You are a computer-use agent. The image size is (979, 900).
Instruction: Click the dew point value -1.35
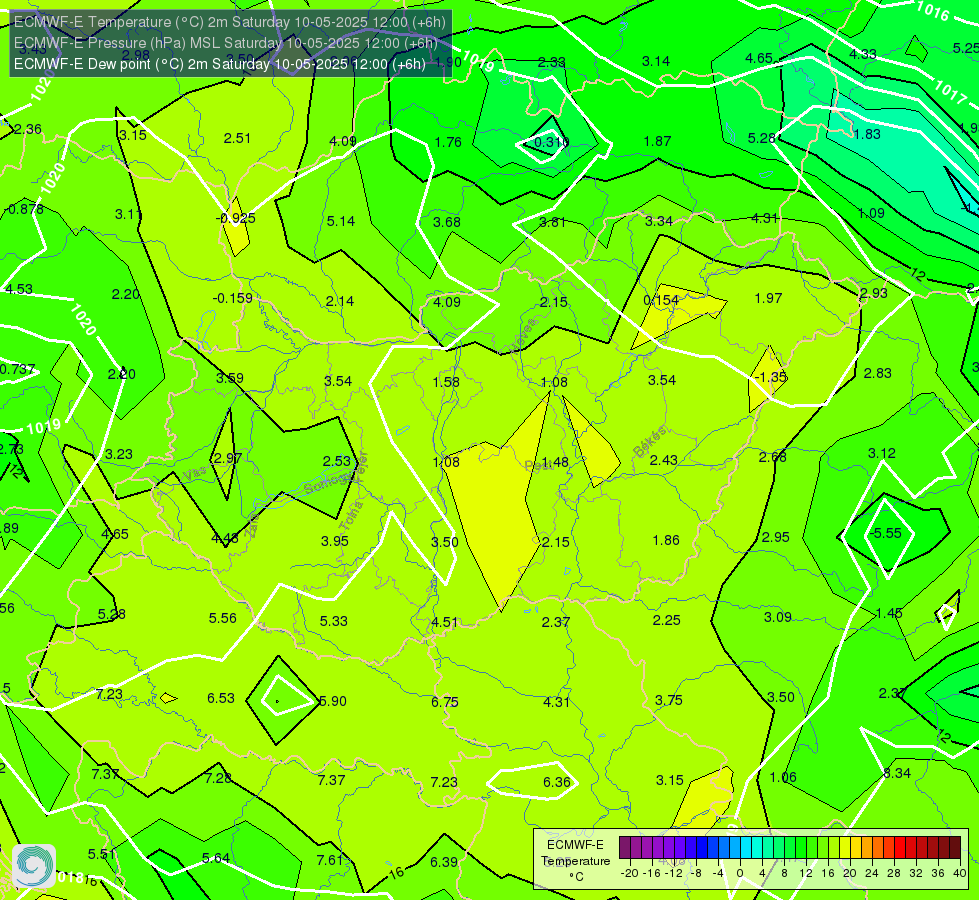(771, 377)
